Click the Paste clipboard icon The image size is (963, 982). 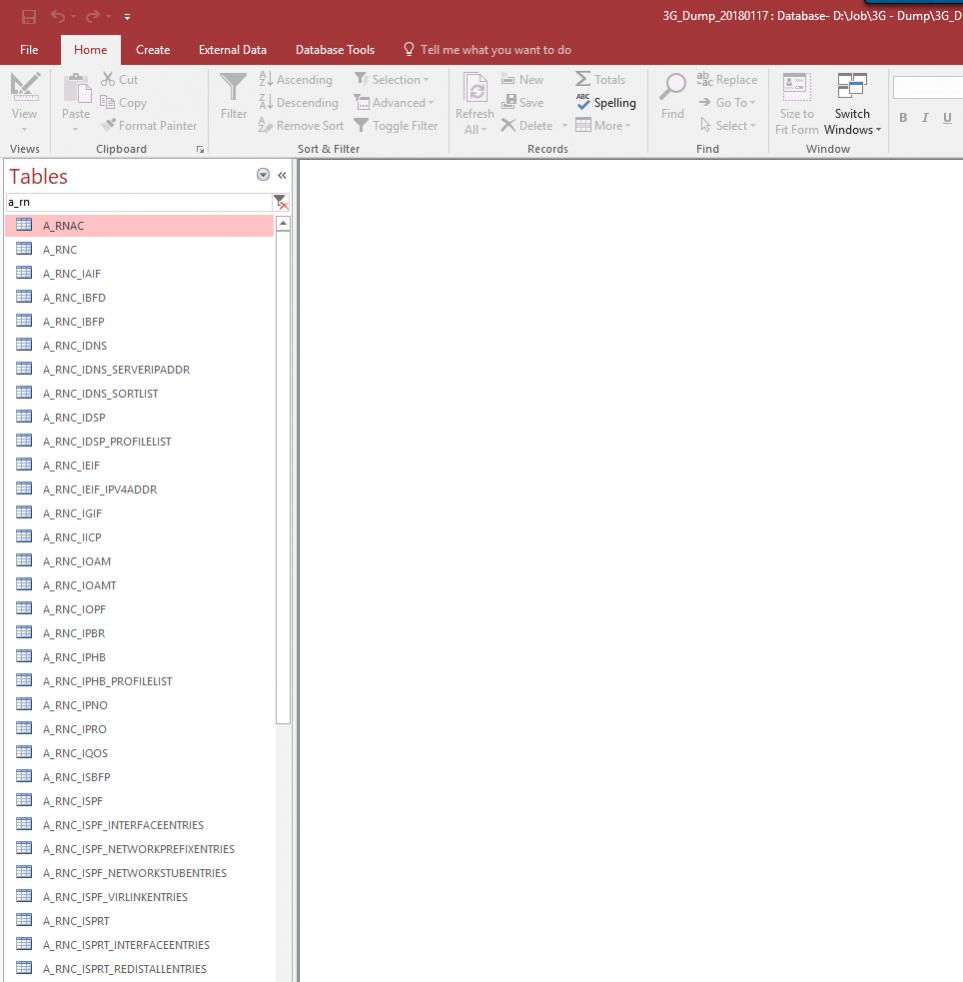[76, 88]
